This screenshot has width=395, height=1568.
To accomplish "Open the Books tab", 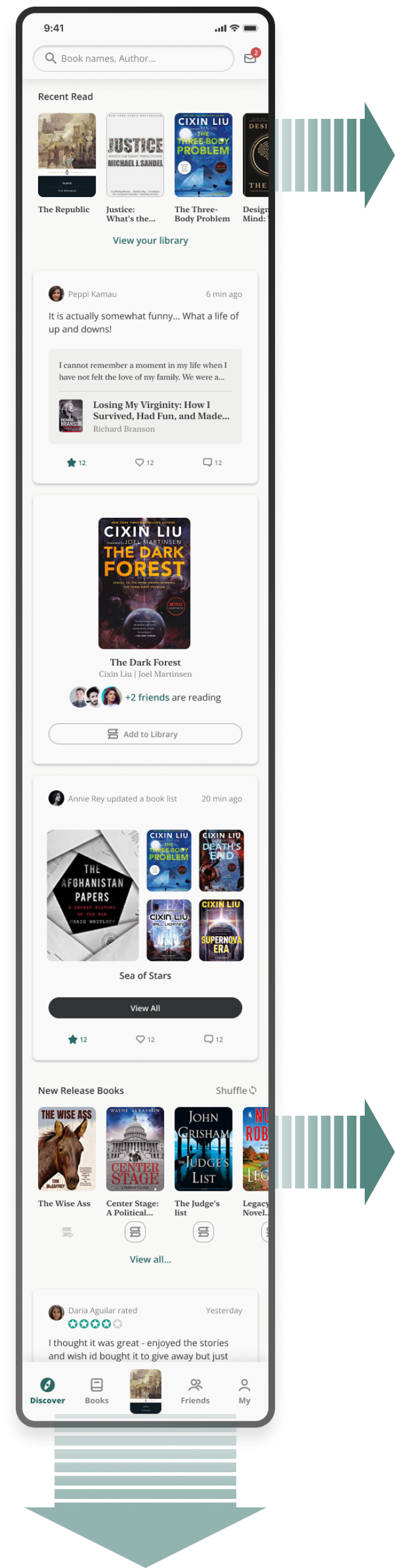I will (97, 1392).
